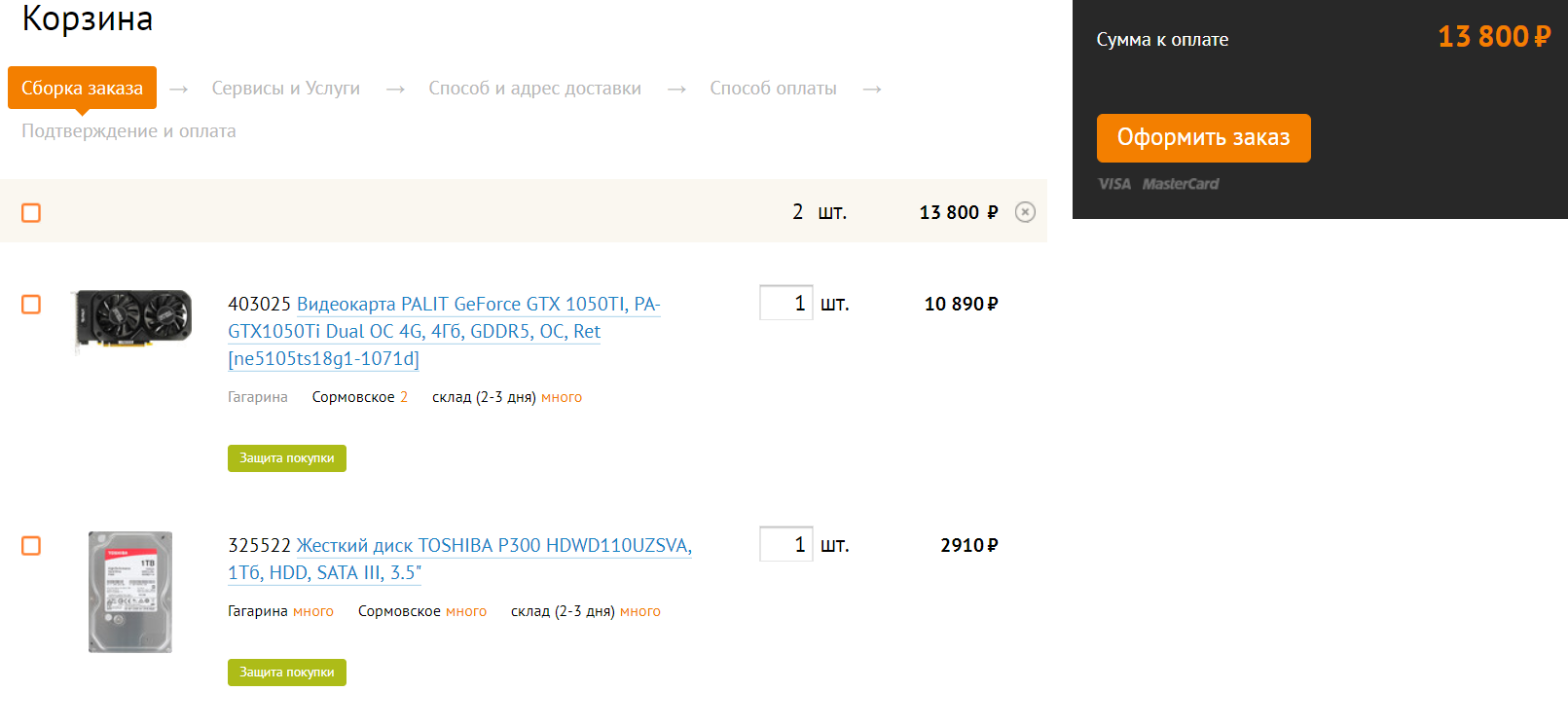
Task: Open the Сборка заказа step tab
Action: (82, 88)
